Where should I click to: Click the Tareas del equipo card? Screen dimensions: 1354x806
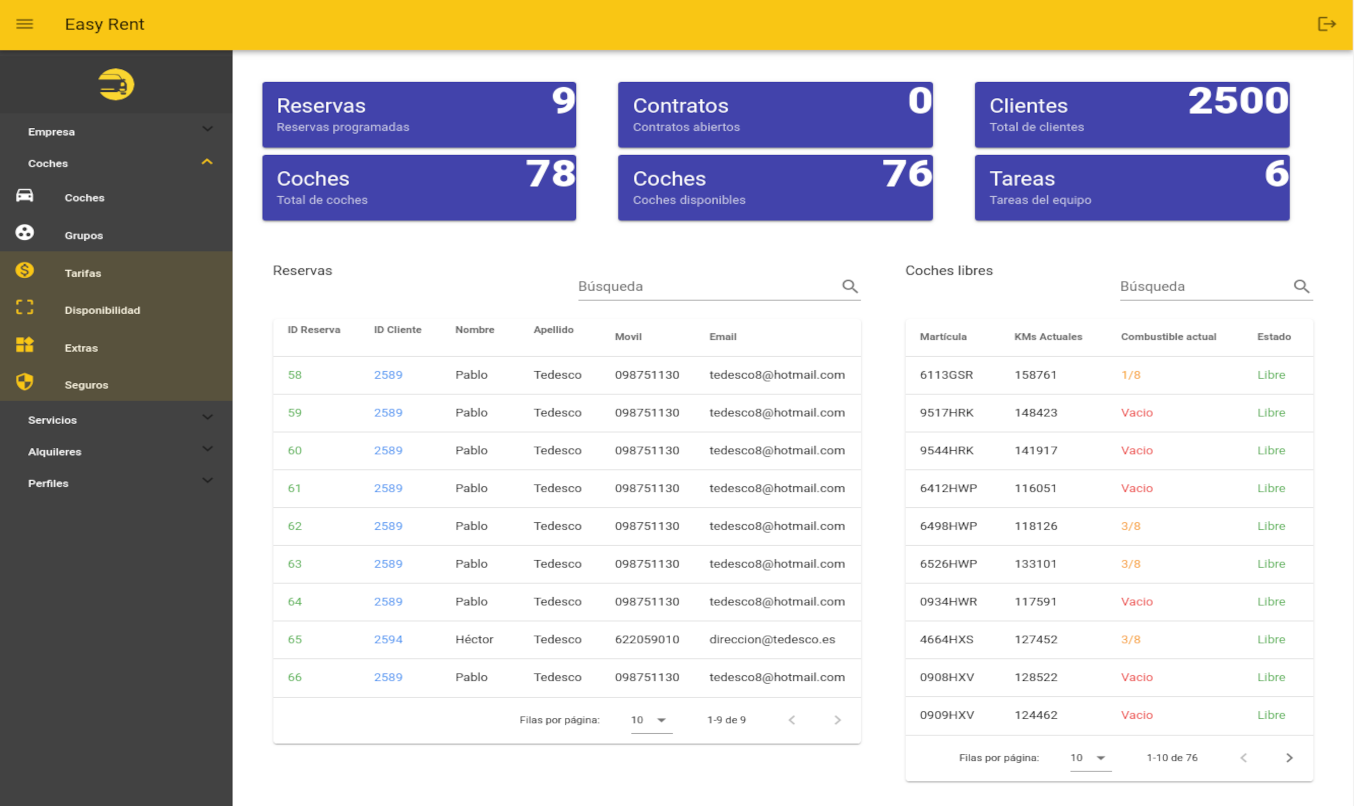1132,188
